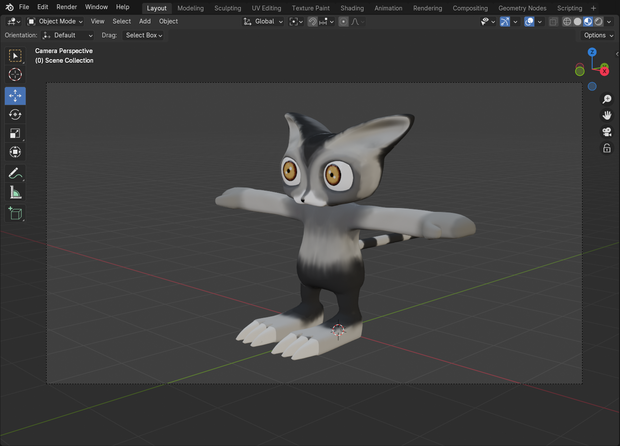Open the Render menu
This screenshot has height=446, width=620.
tap(66, 7)
